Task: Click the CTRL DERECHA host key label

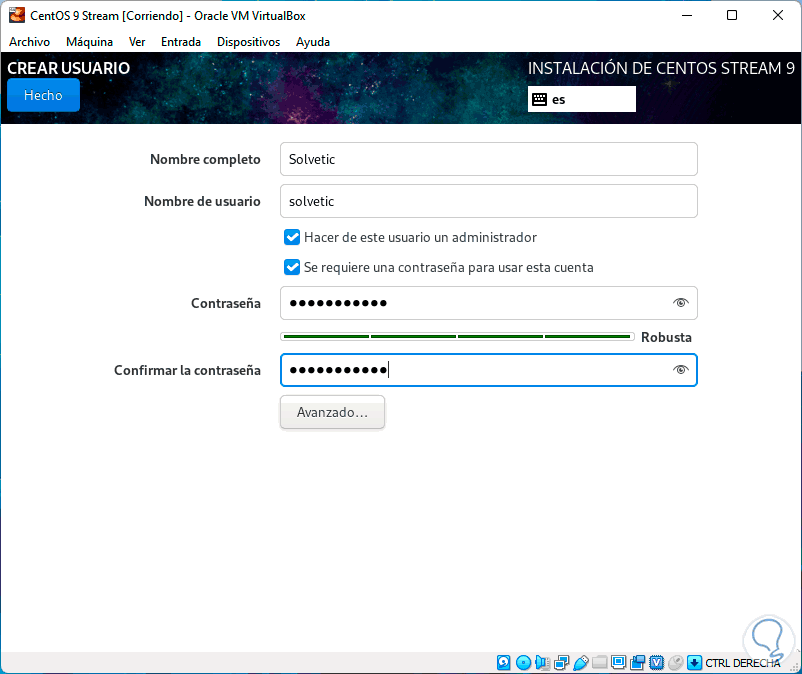Action: click(743, 663)
